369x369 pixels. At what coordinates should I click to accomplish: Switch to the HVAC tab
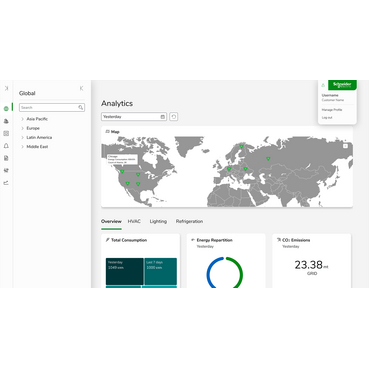[134, 221]
